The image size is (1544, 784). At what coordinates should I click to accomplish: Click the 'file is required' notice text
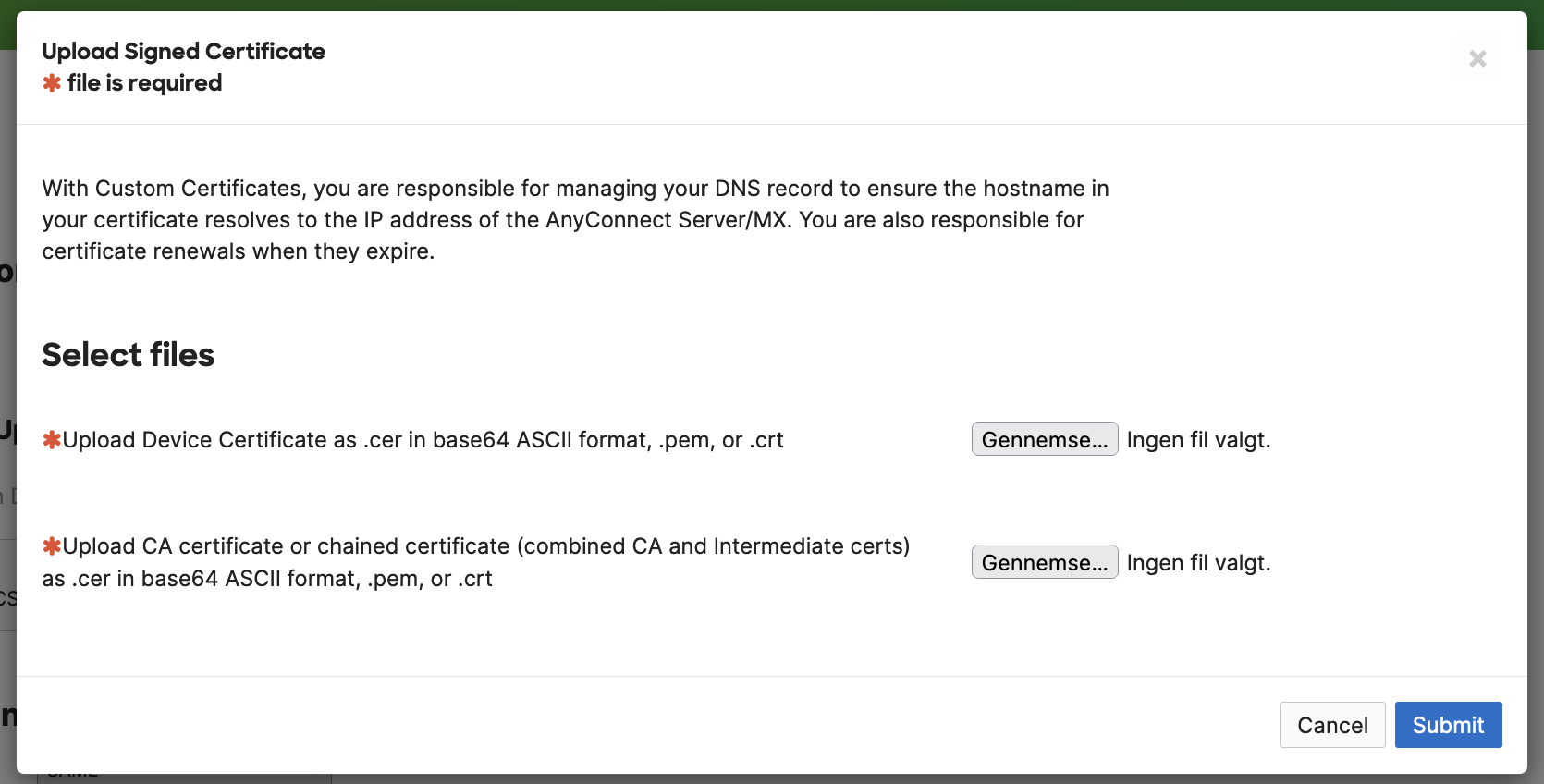[x=145, y=83]
